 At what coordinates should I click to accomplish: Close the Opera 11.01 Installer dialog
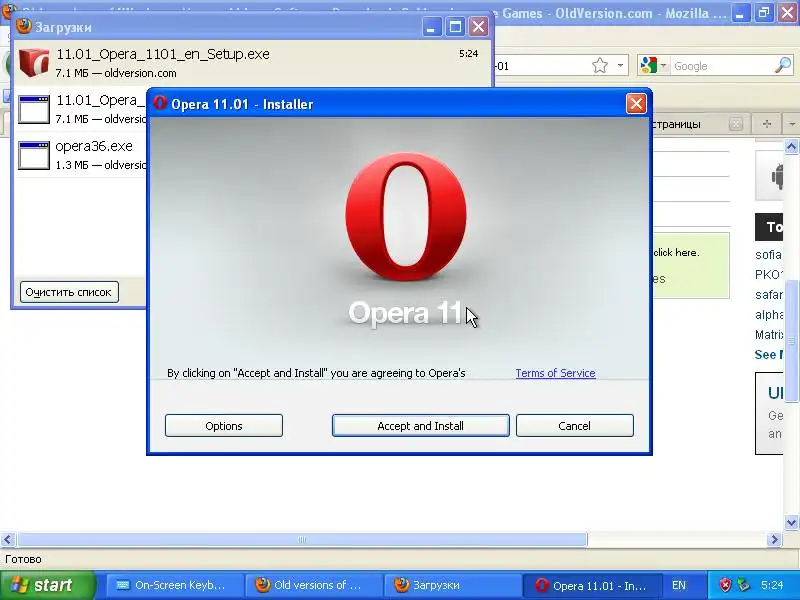tap(636, 104)
